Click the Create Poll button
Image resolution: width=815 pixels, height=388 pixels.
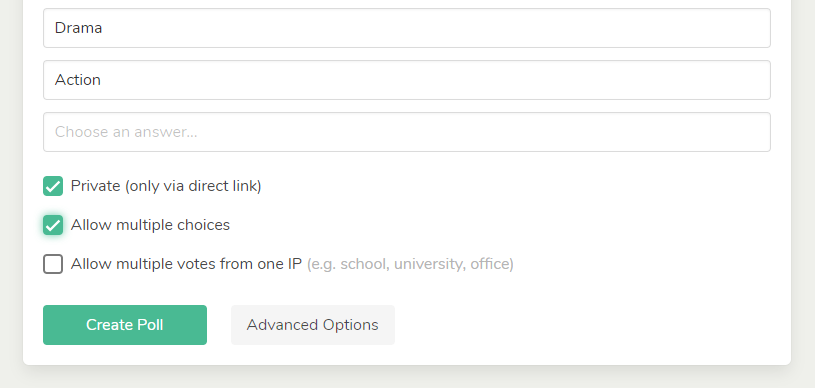click(x=125, y=325)
